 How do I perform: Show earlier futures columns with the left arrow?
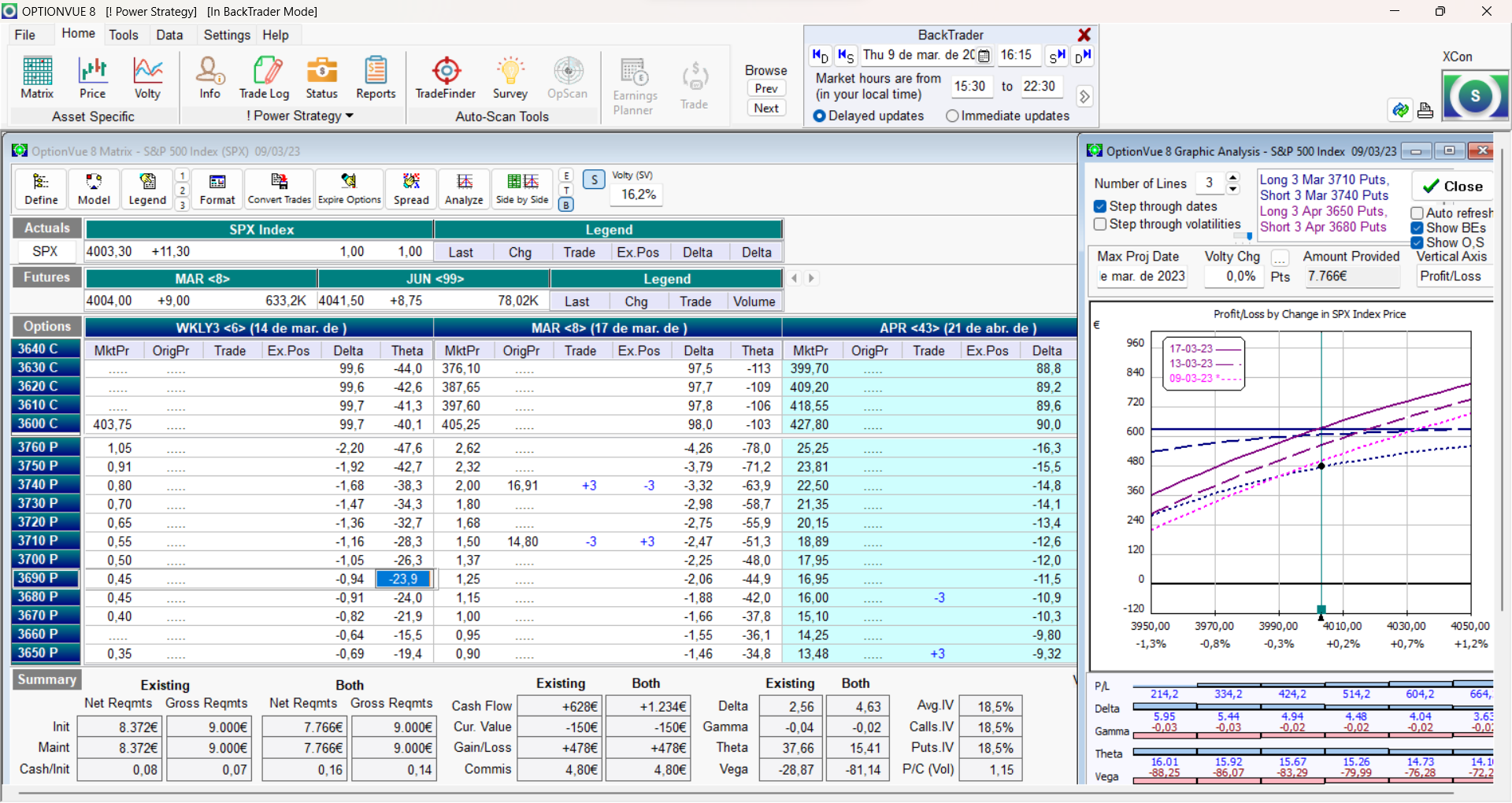pos(795,278)
